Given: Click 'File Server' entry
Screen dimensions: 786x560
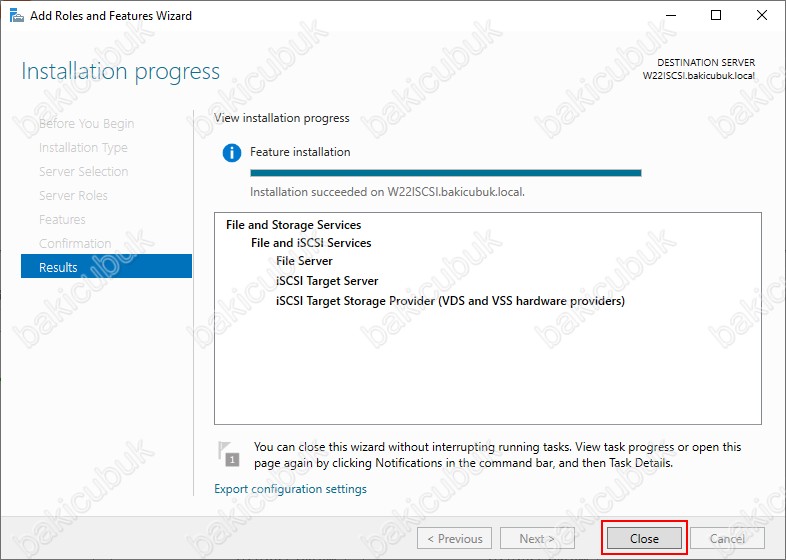Looking at the screenshot, I should click(x=304, y=261).
